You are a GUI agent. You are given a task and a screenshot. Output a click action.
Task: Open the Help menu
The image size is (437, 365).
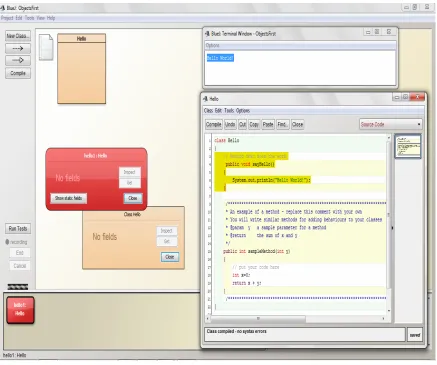click(x=51, y=18)
